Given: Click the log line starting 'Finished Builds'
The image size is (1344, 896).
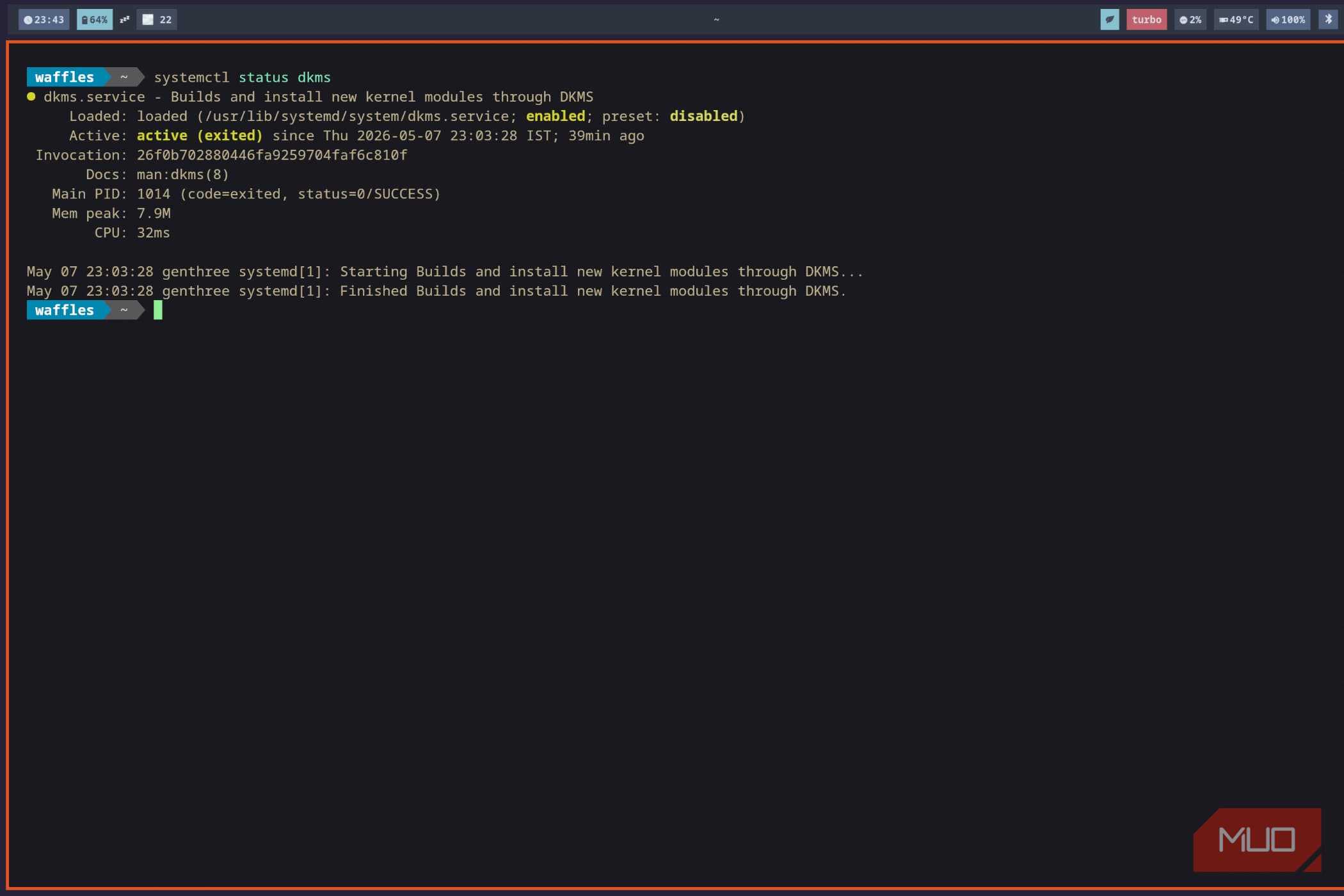Looking at the screenshot, I should (436, 291).
